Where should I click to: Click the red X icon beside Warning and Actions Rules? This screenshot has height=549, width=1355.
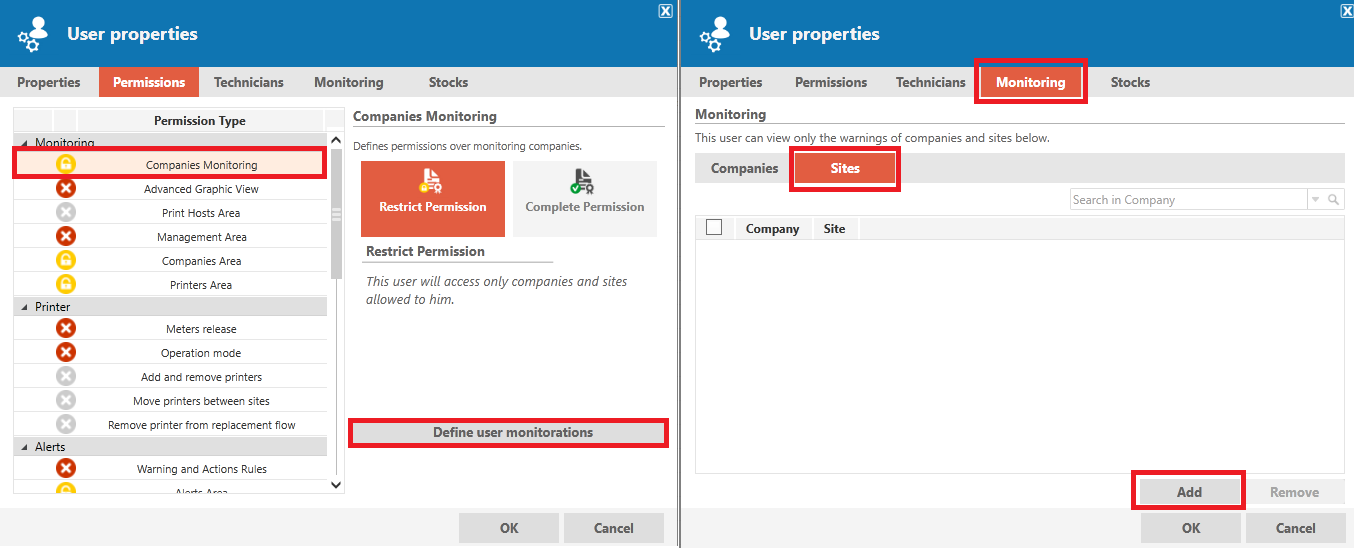pos(66,468)
